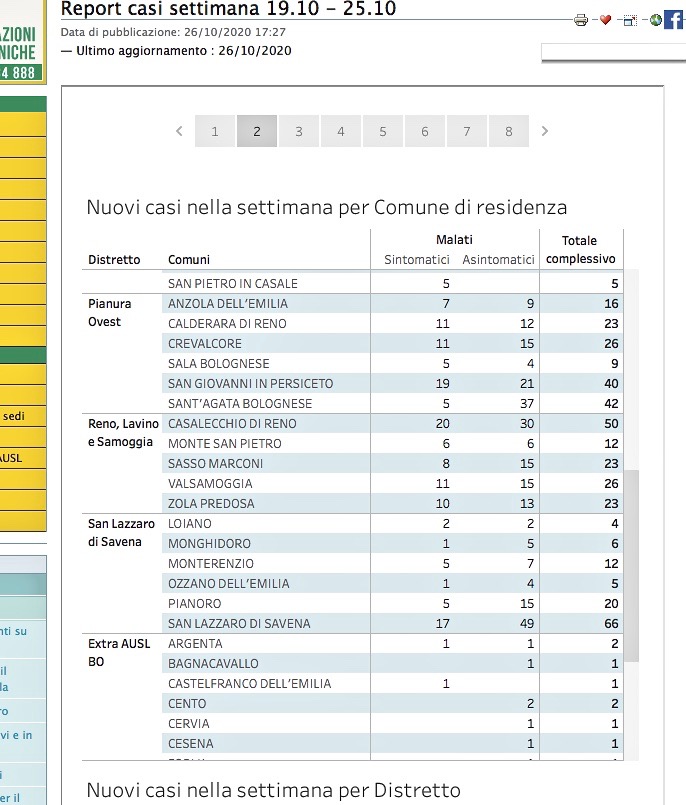Select page 8, the last page
This screenshot has width=686, height=805.
coord(509,131)
